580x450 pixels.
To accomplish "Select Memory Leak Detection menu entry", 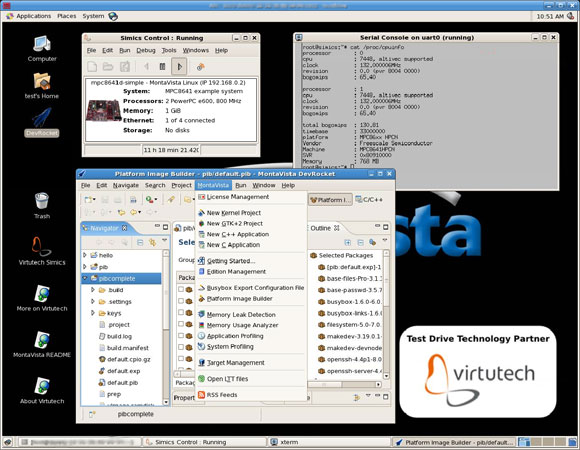I will (x=240, y=315).
